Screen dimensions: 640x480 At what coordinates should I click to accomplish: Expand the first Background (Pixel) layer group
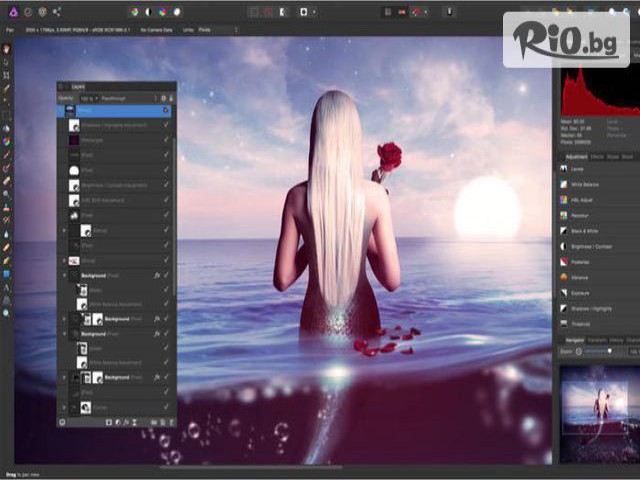[x=65, y=274]
